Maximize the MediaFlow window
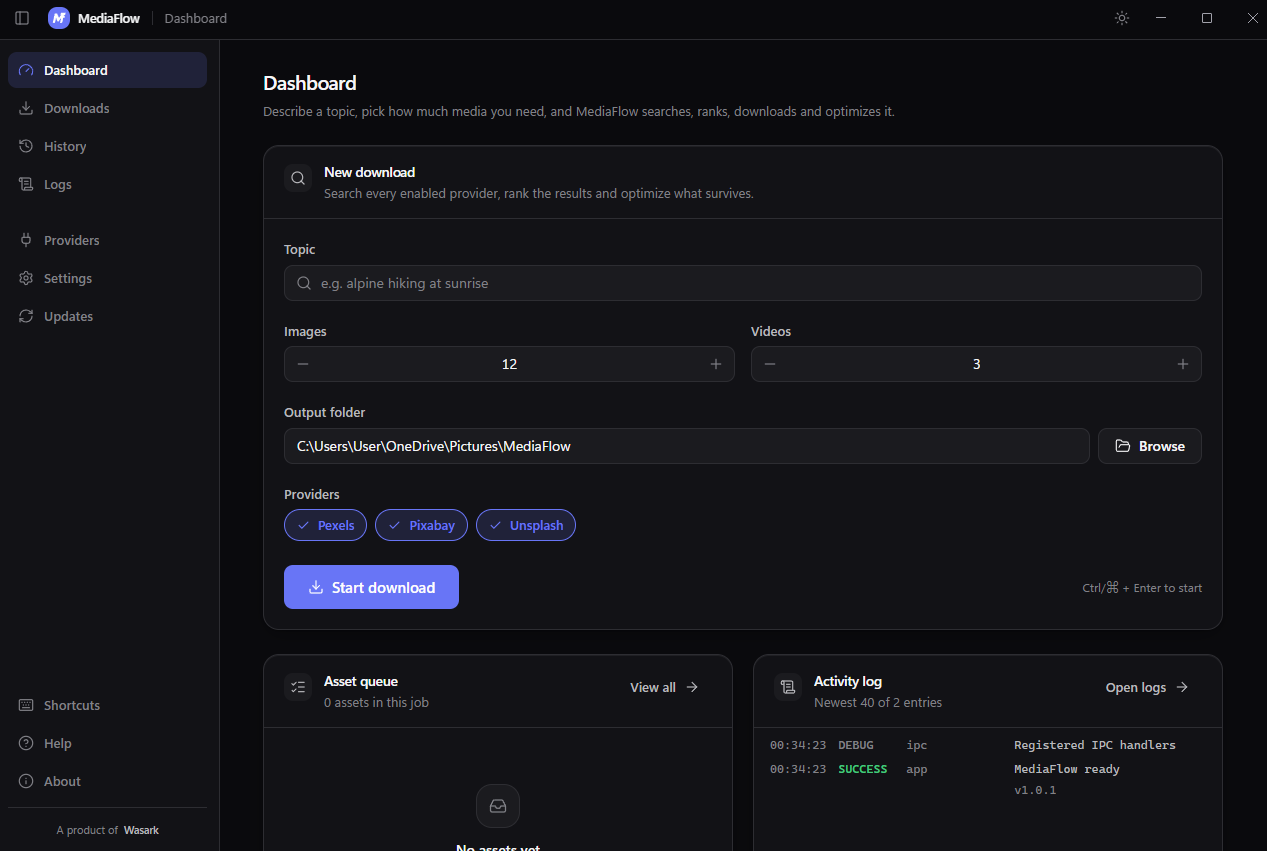Viewport: 1267px width, 851px height. [x=1207, y=18]
